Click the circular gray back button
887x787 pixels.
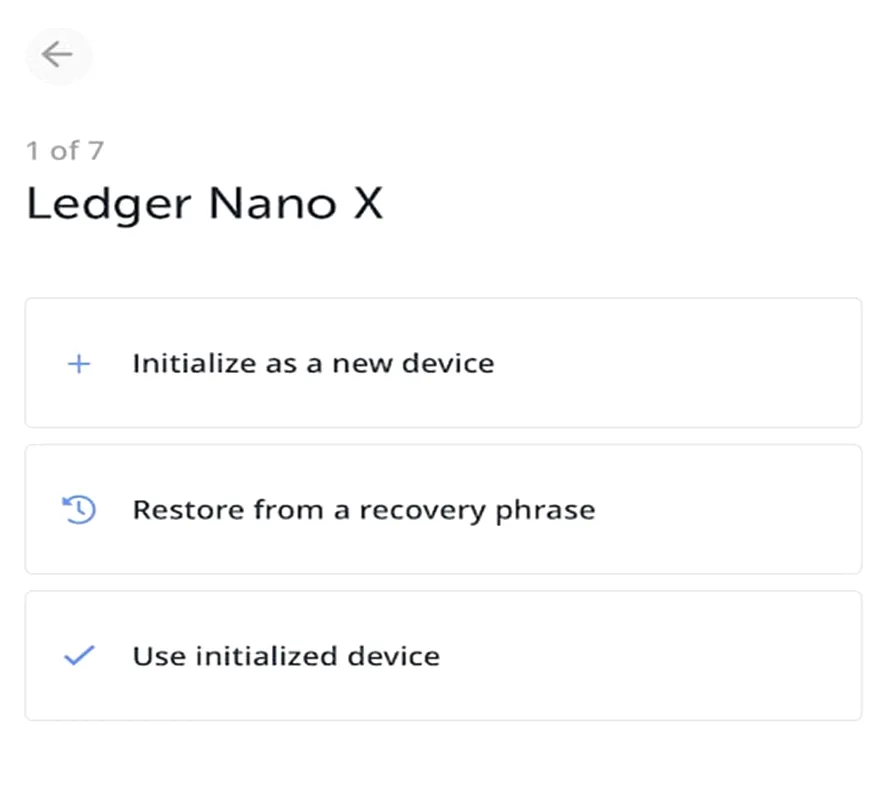tap(59, 56)
